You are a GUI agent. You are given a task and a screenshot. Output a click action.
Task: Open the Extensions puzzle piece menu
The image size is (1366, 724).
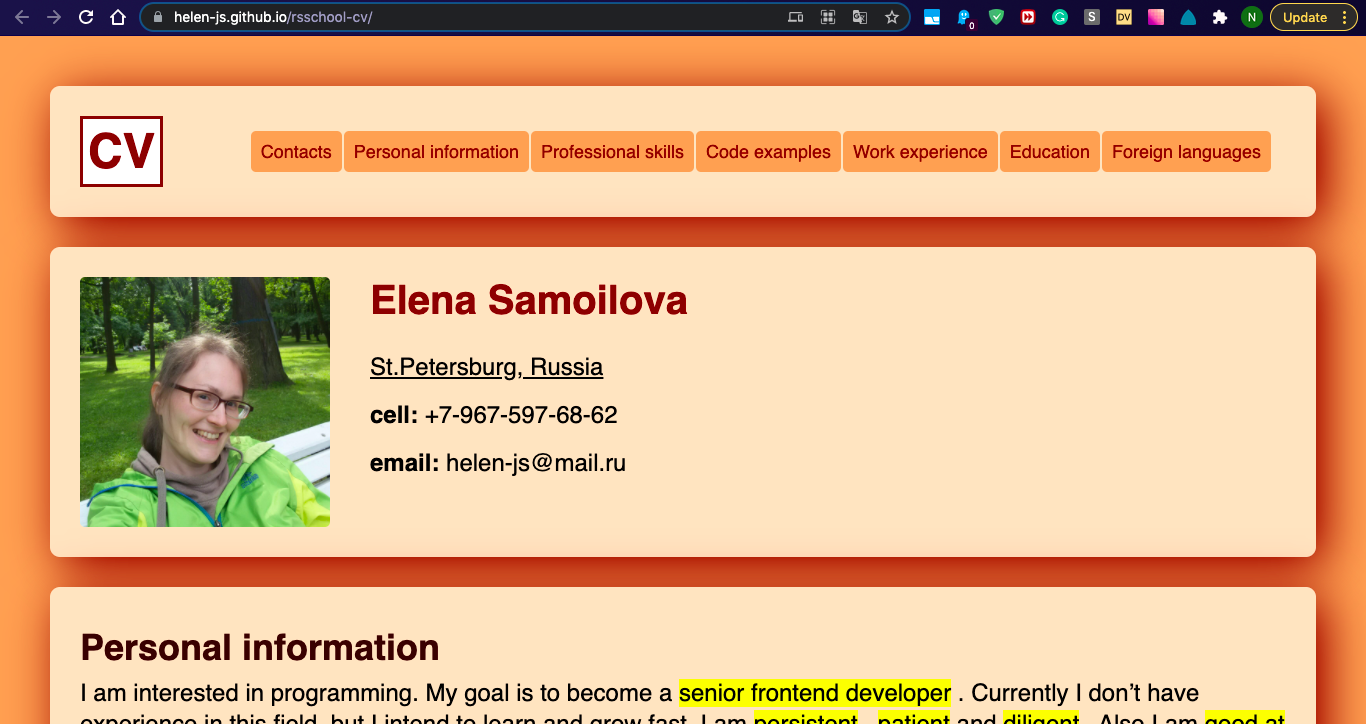[x=1220, y=17]
